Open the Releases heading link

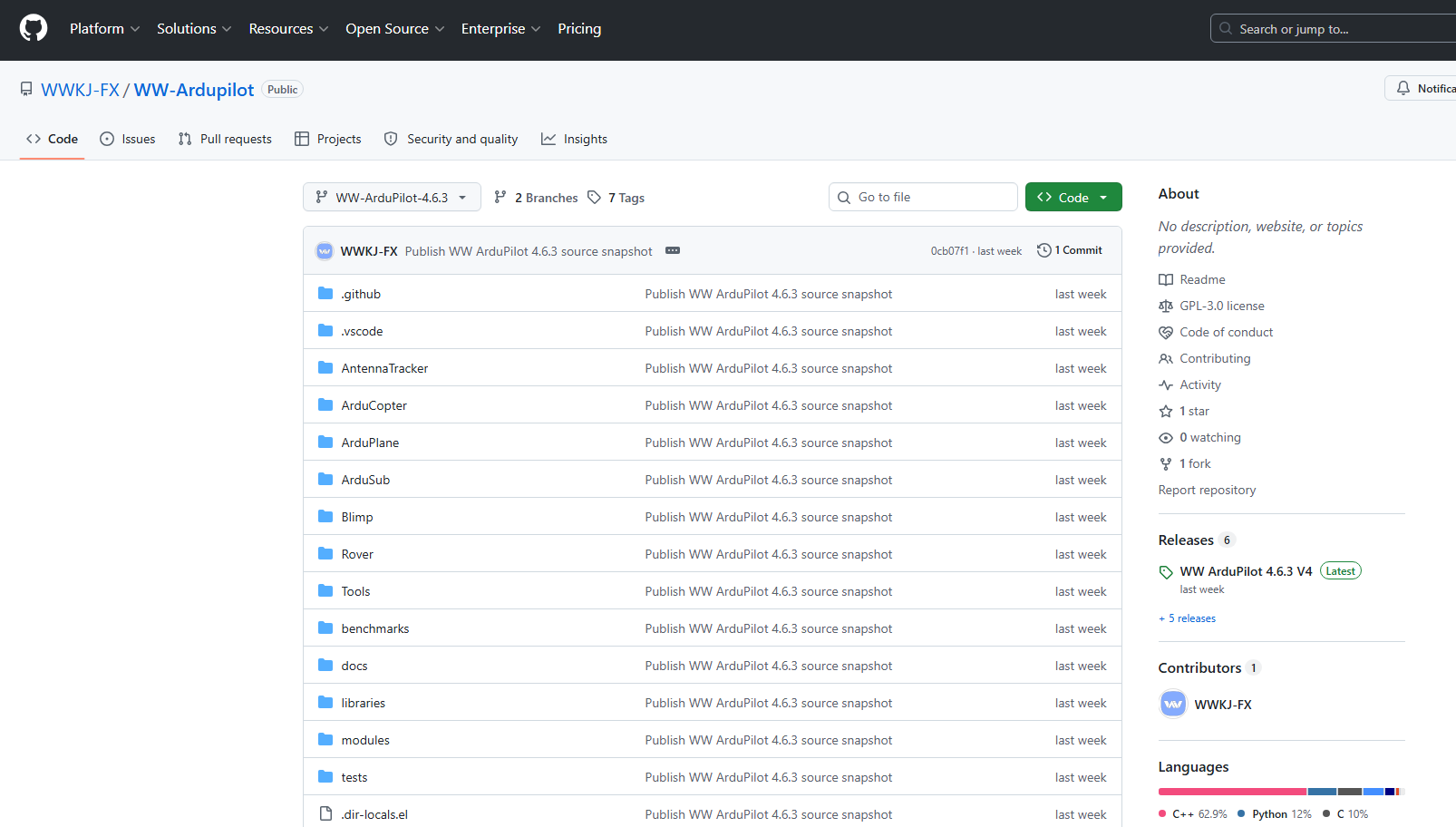click(x=1186, y=540)
